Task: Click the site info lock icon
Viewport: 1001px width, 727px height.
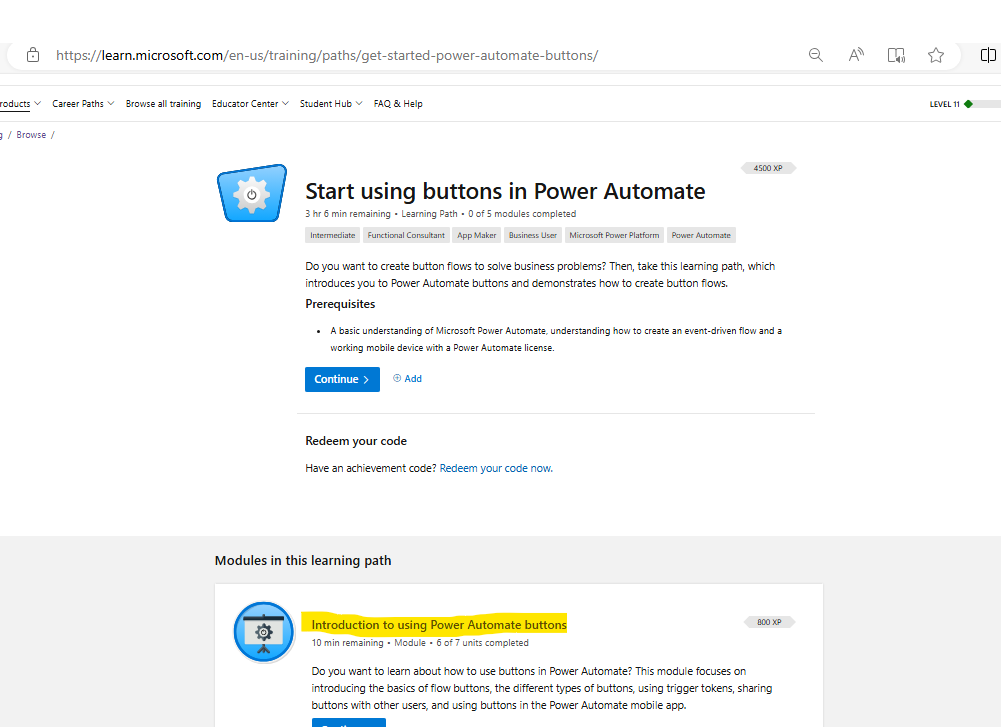Action: click(33, 55)
